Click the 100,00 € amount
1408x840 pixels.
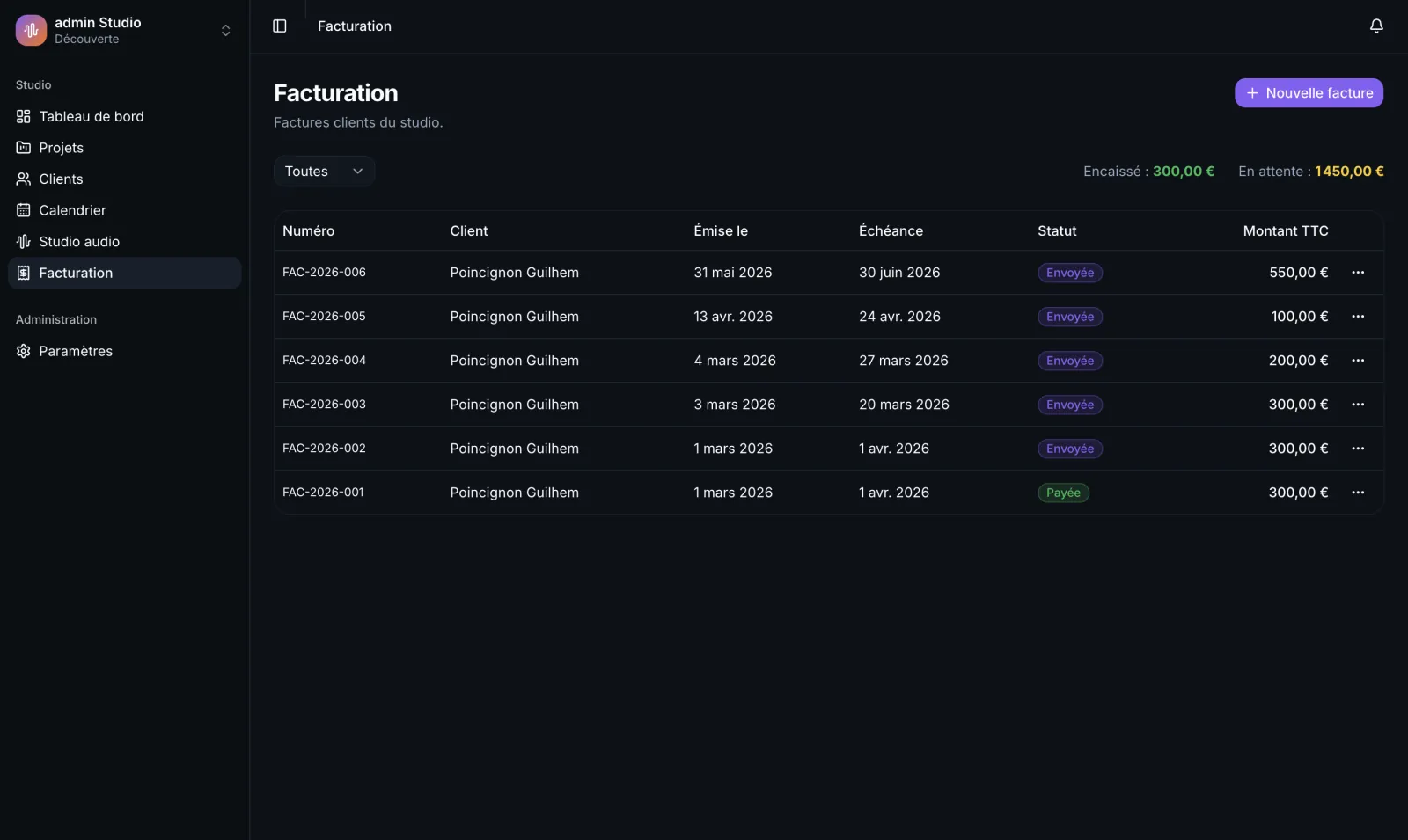1299,317
